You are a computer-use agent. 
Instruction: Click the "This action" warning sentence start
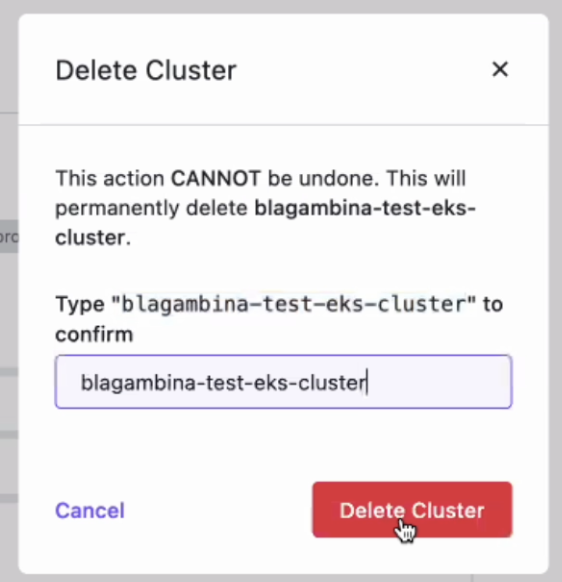(x=110, y=179)
